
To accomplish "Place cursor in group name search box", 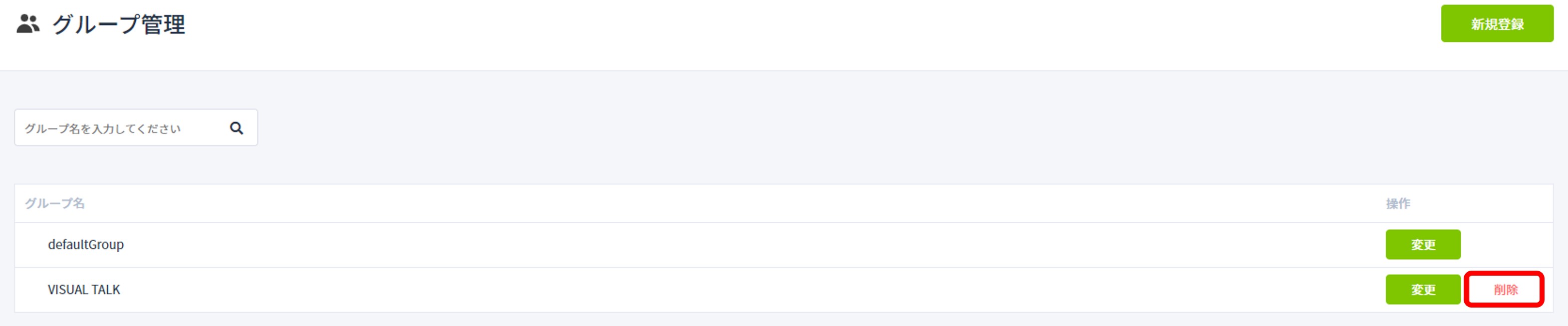I will tap(136, 128).
